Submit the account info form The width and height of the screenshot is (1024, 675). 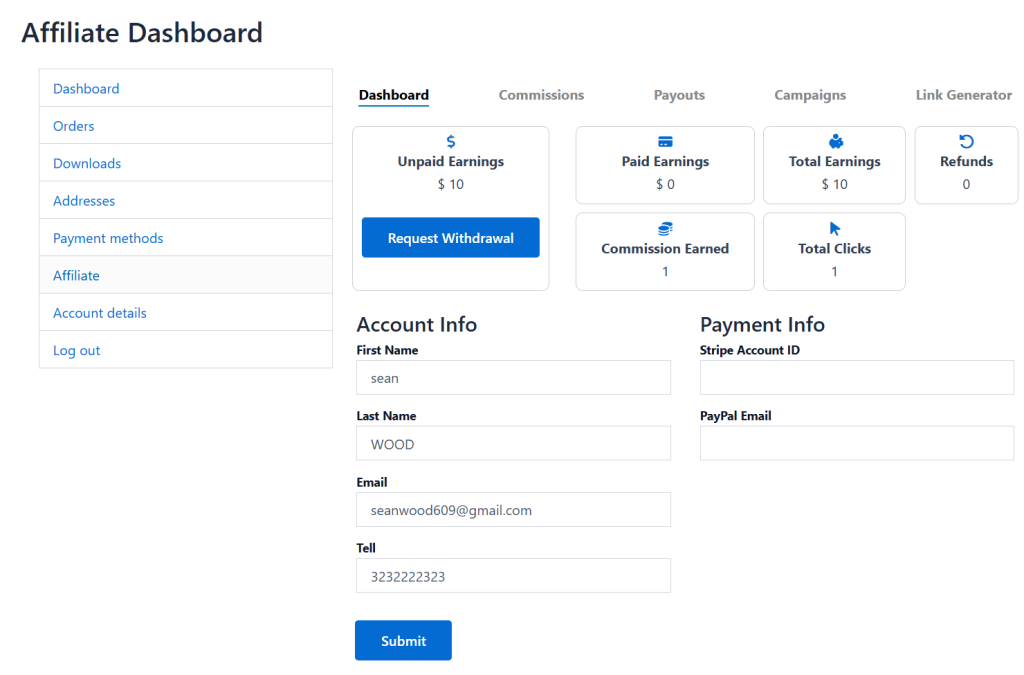click(403, 641)
